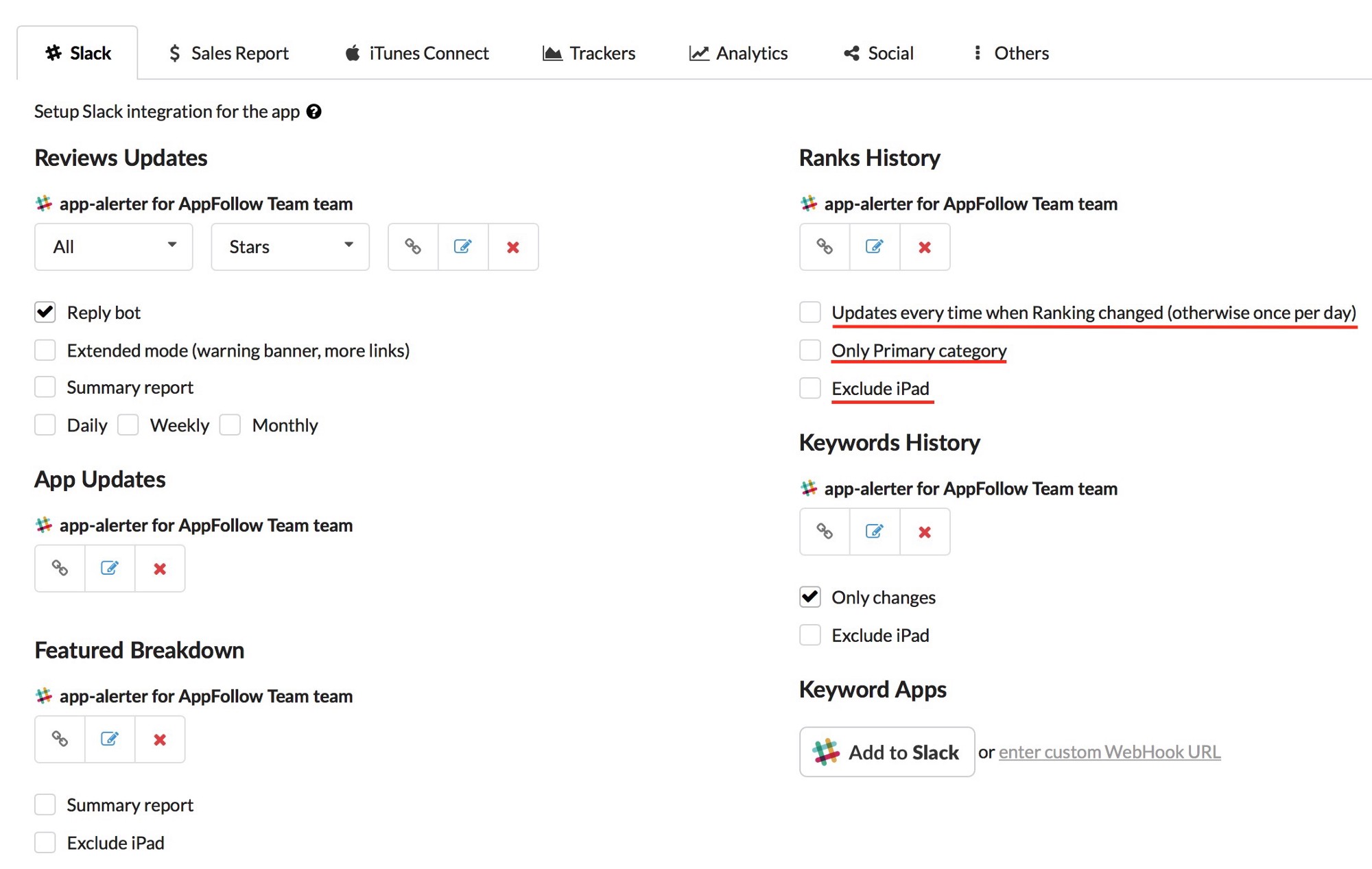Remove the Keywords History Slack integration
Viewport: 1372px width, 869px height.
coord(925,532)
